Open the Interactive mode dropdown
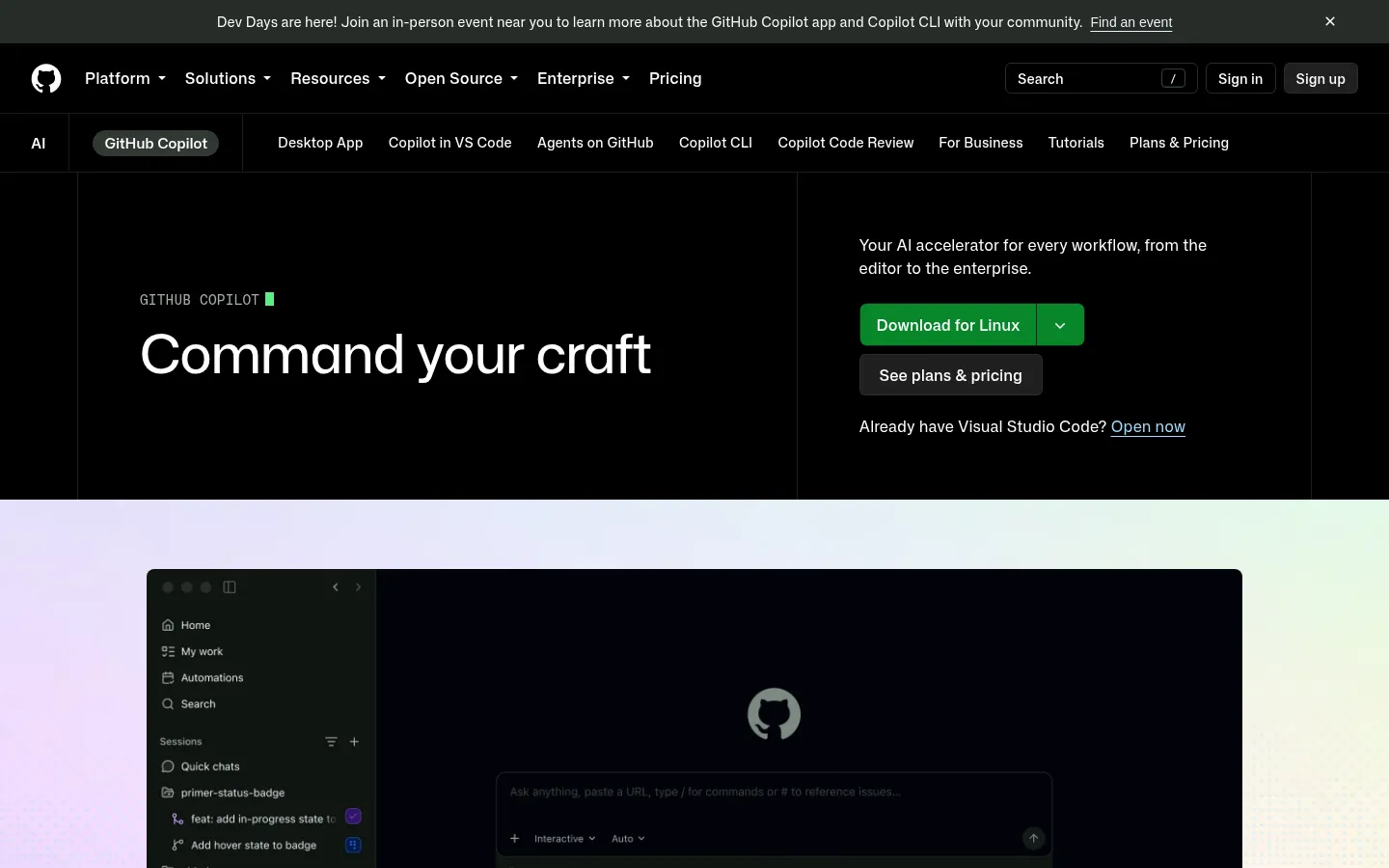The height and width of the screenshot is (868, 1389). click(x=564, y=839)
